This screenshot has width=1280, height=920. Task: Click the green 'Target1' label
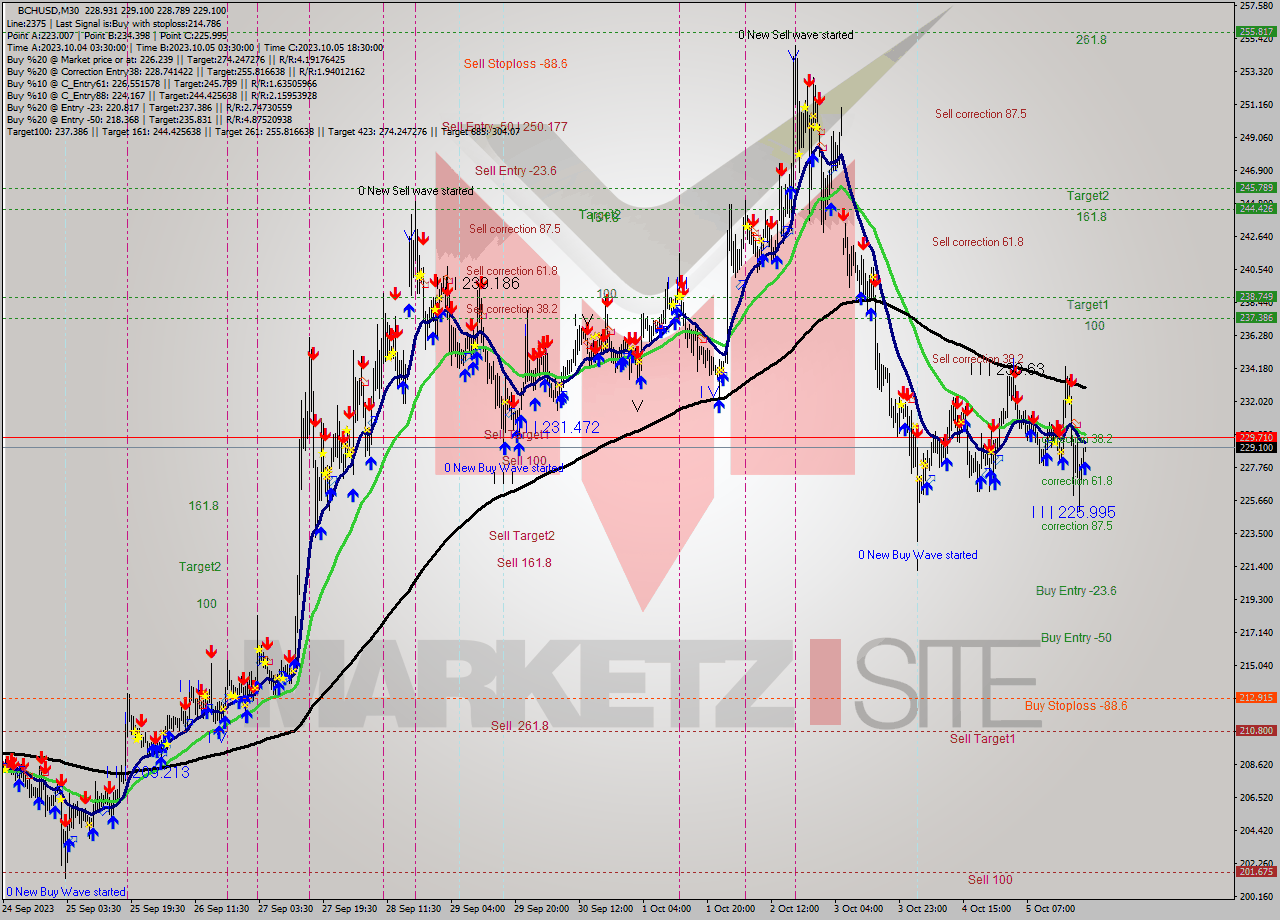1087,305
